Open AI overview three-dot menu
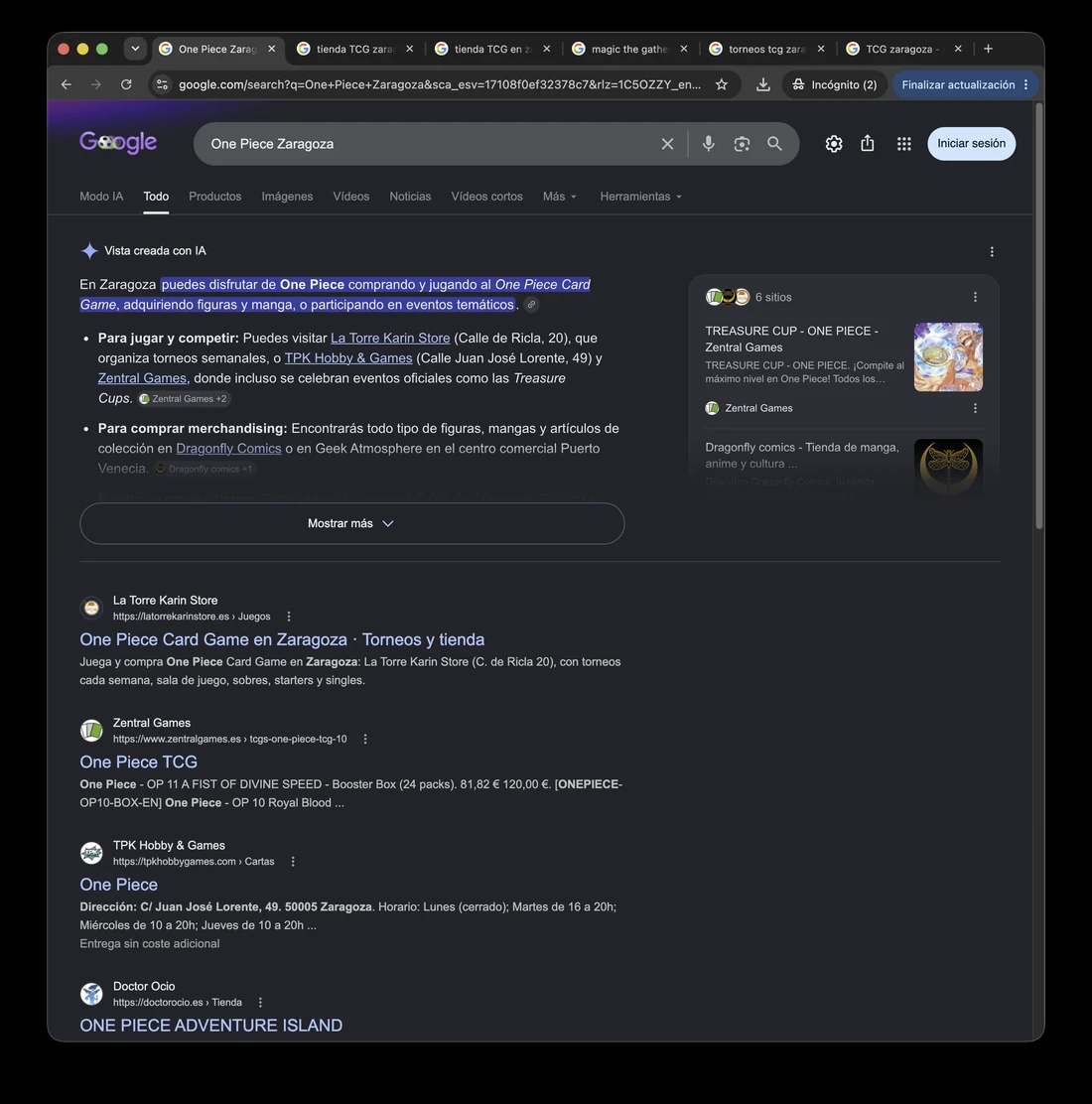The height and width of the screenshot is (1104, 1092). [x=992, y=251]
